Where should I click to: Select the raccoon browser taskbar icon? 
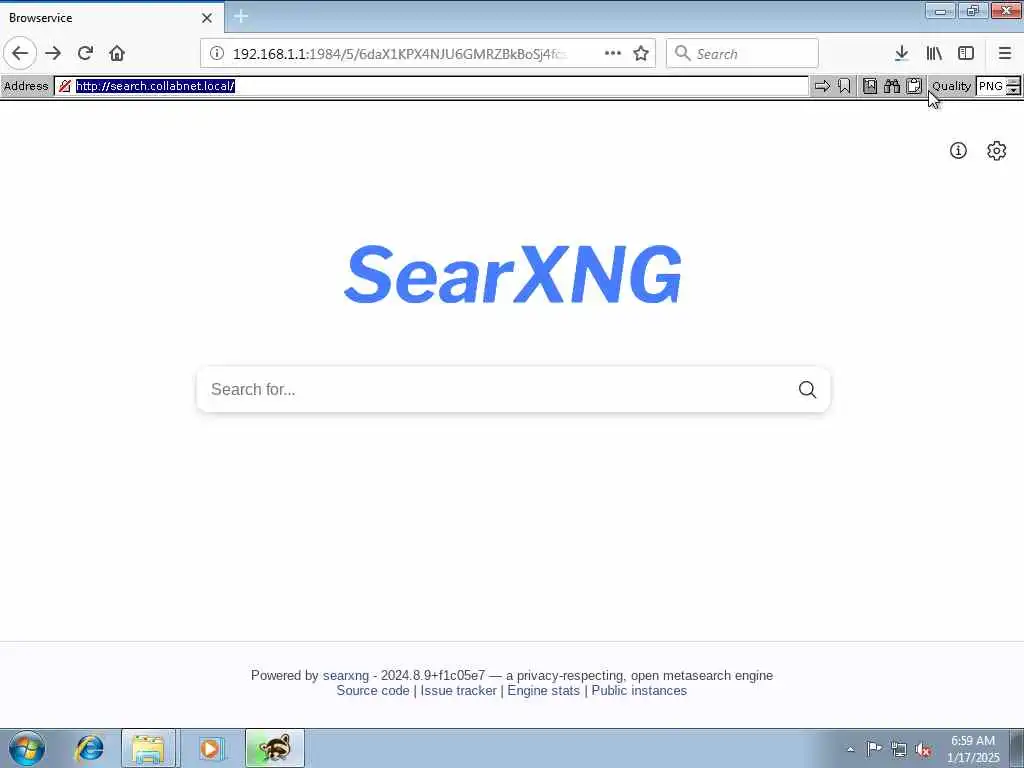coord(275,748)
